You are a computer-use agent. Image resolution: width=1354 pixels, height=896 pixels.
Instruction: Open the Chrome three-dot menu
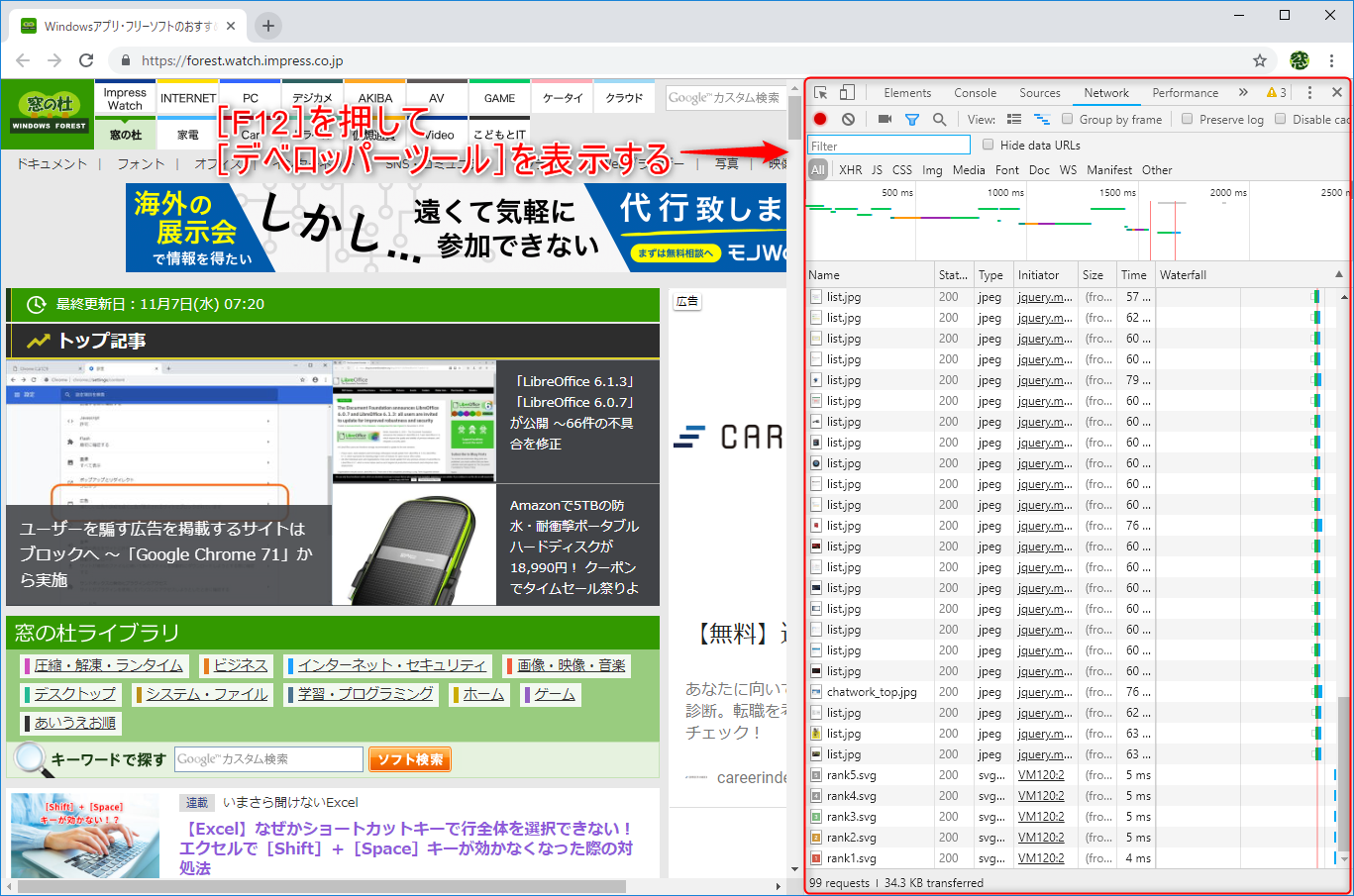(1332, 60)
